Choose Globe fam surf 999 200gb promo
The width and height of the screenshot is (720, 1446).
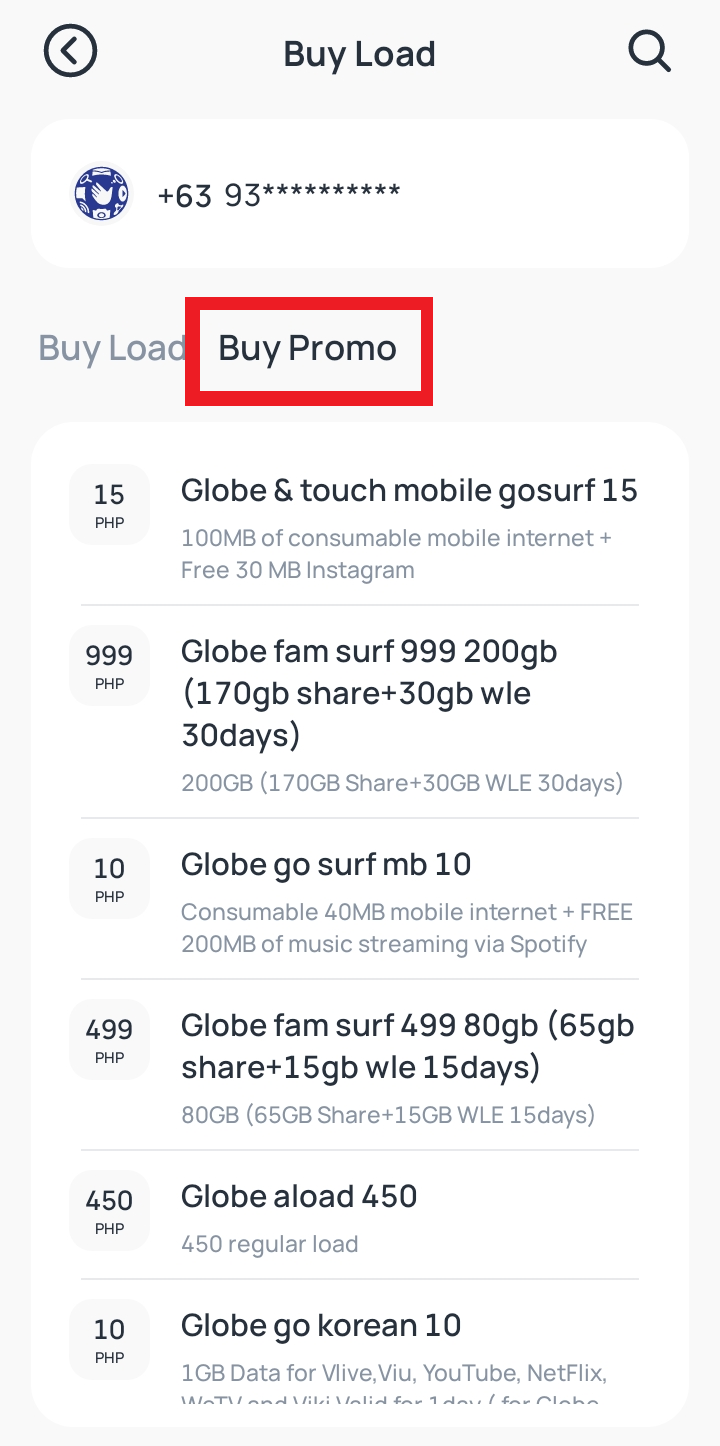tap(370, 693)
